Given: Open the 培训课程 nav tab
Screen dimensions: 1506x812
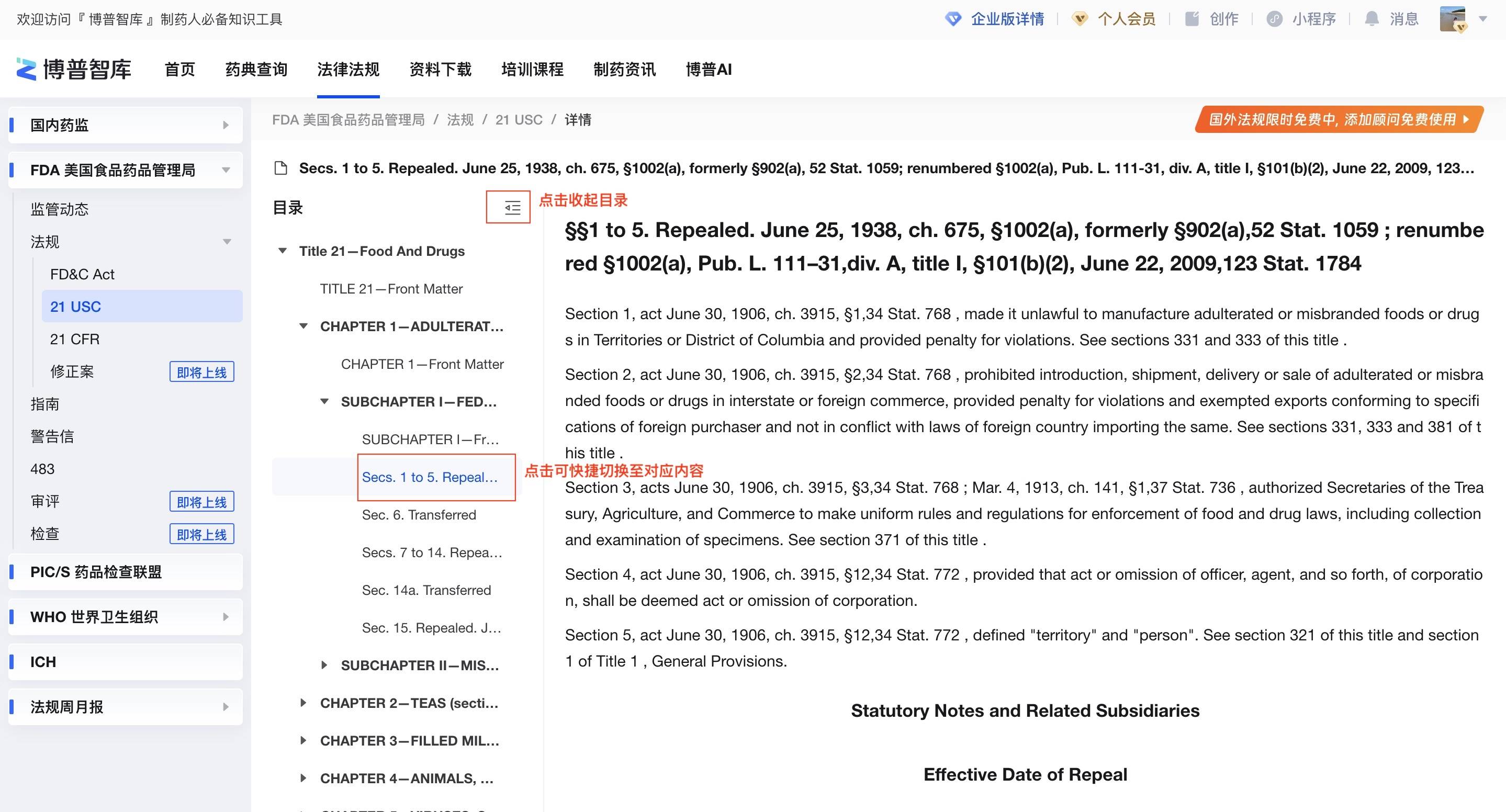Looking at the screenshot, I should [x=533, y=70].
